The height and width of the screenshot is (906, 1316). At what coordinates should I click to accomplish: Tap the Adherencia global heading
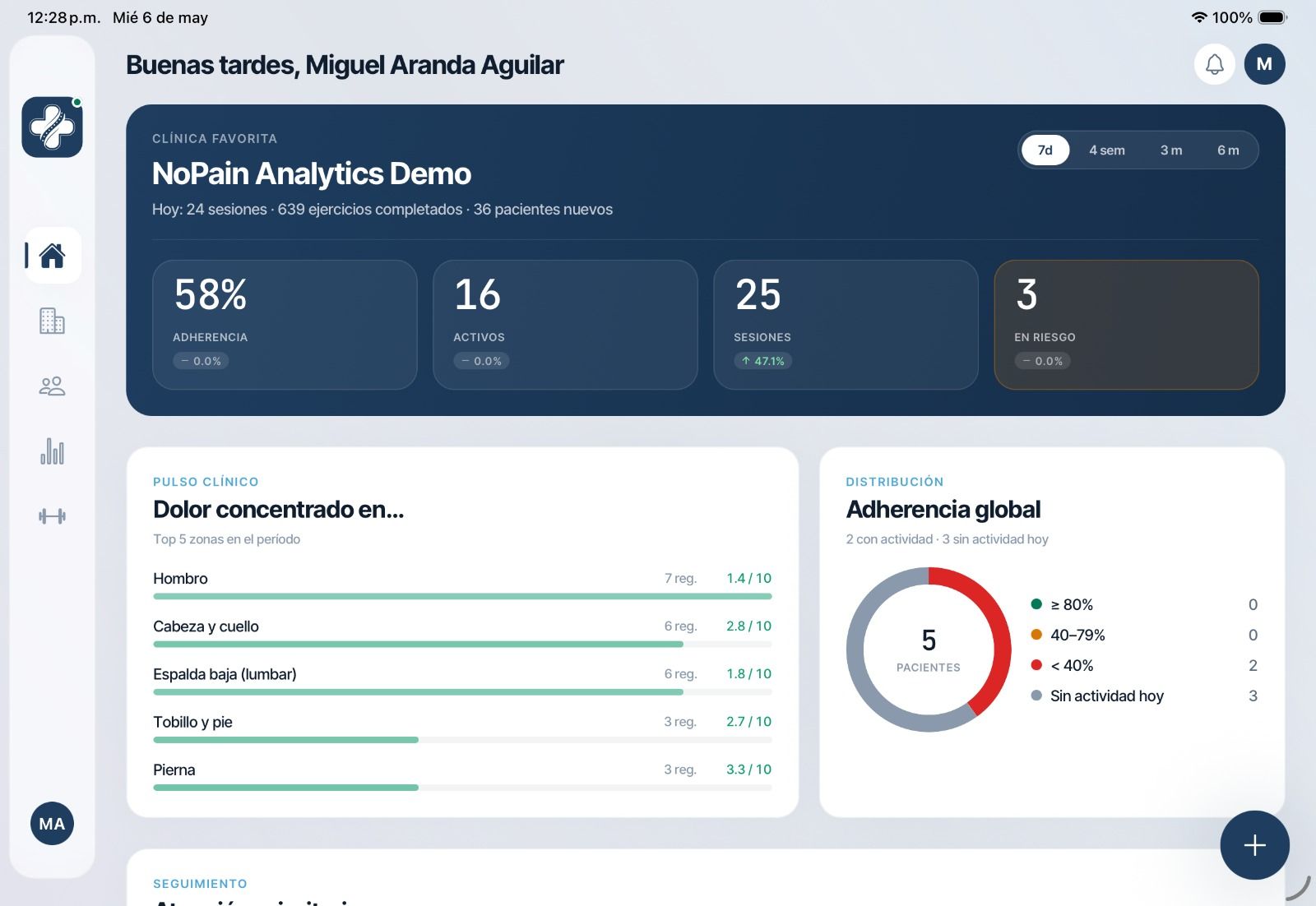point(943,510)
